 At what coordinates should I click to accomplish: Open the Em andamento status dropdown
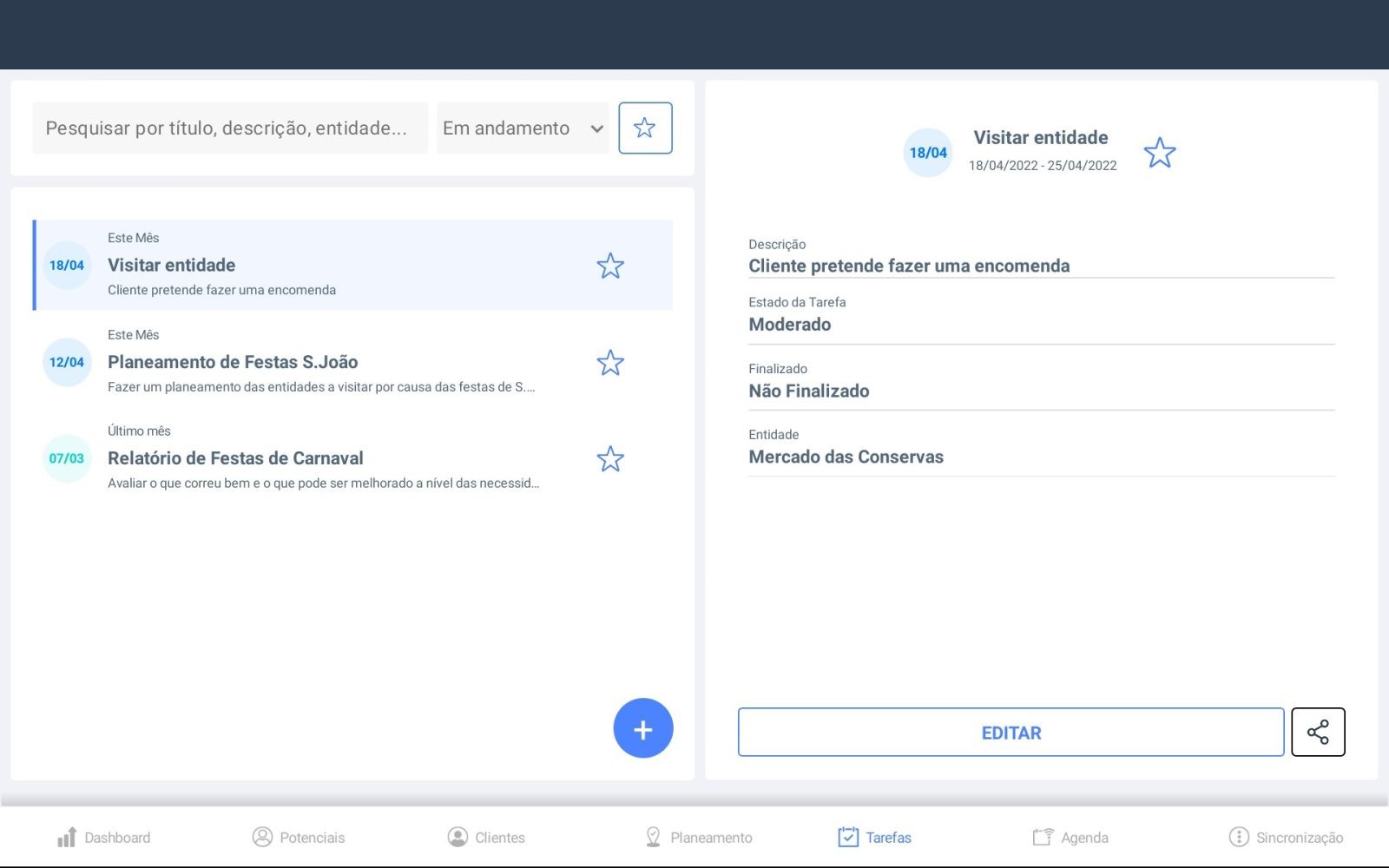pyautogui.click(x=522, y=128)
